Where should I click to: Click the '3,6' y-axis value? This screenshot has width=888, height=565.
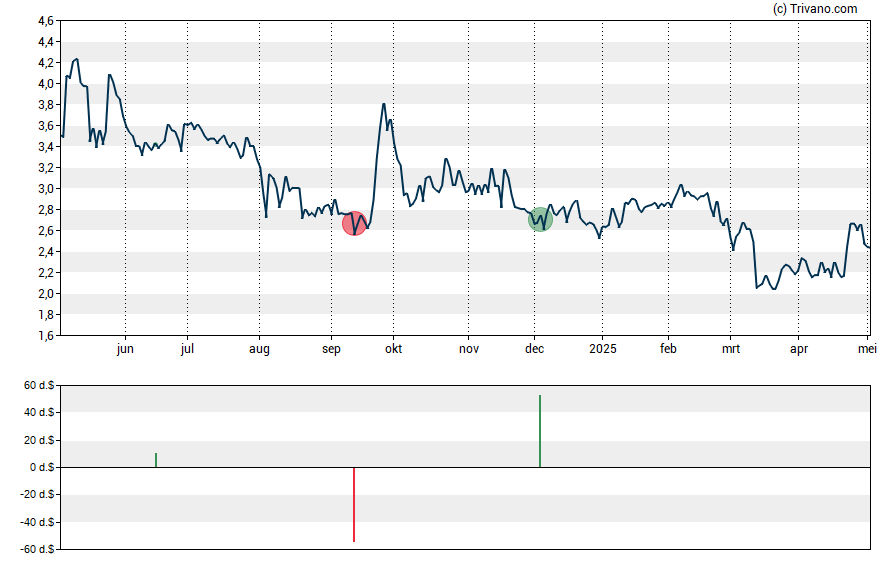point(46,126)
